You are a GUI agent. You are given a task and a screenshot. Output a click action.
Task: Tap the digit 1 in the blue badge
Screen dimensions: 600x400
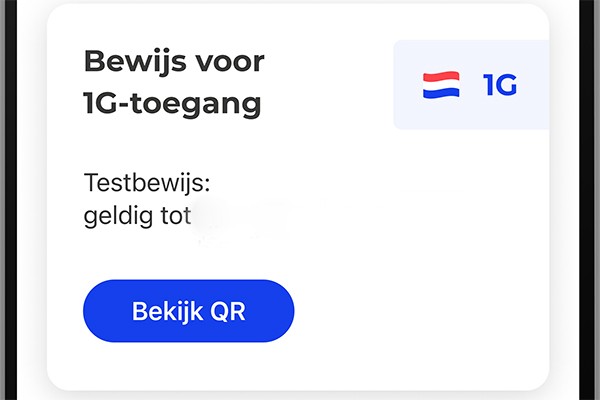coord(487,85)
